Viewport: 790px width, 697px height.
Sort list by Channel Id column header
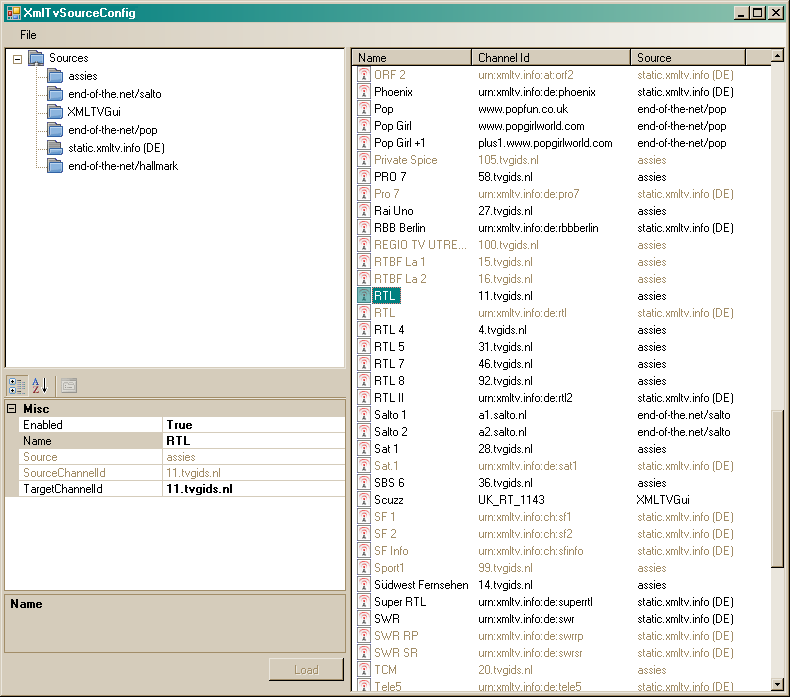click(x=551, y=58)
